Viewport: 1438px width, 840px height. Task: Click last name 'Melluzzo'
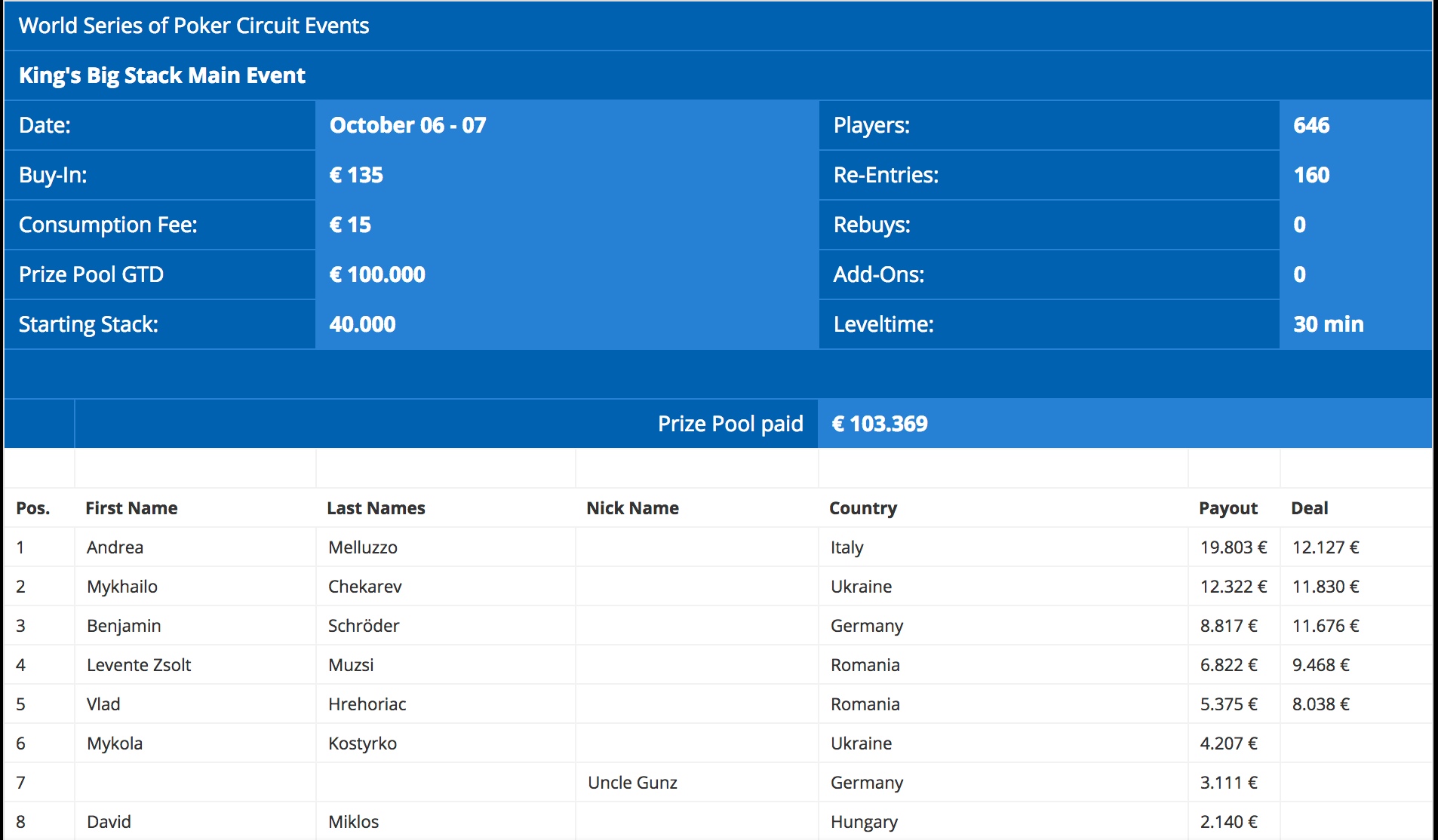tap(363, 547)
